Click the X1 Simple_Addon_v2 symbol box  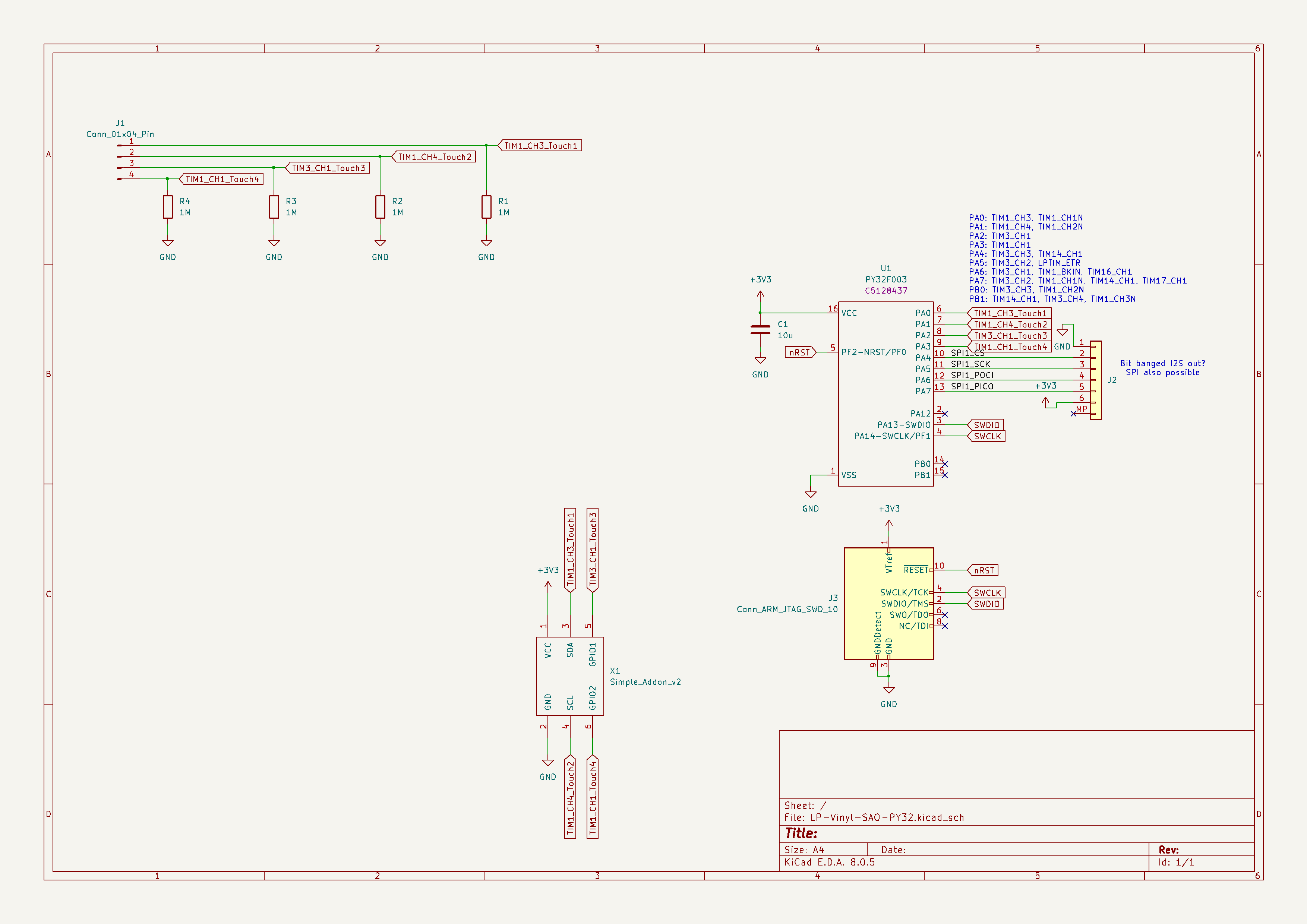point(570,676)
